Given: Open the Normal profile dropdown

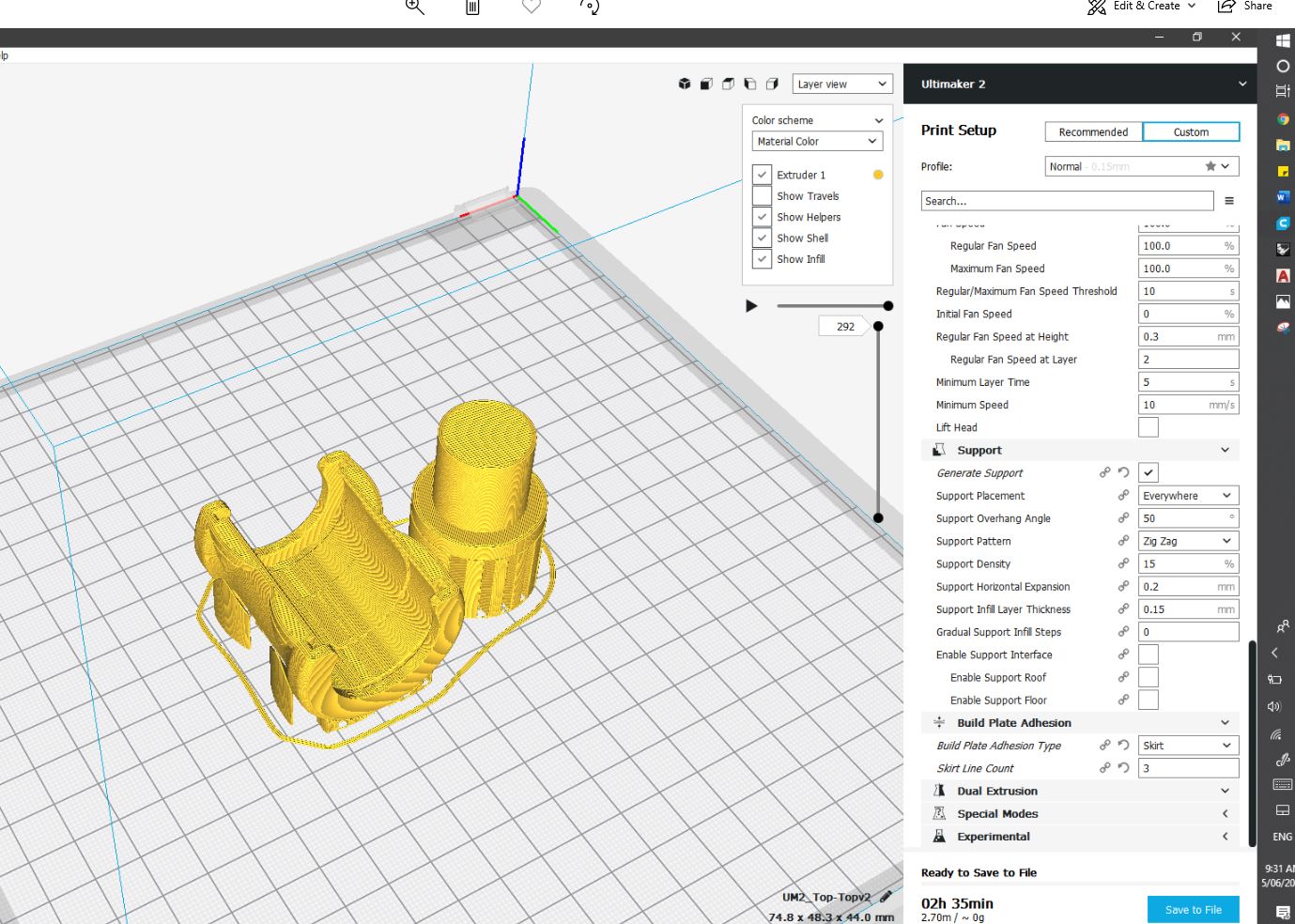Looking at the screenshot, I should coord(1142,166).
